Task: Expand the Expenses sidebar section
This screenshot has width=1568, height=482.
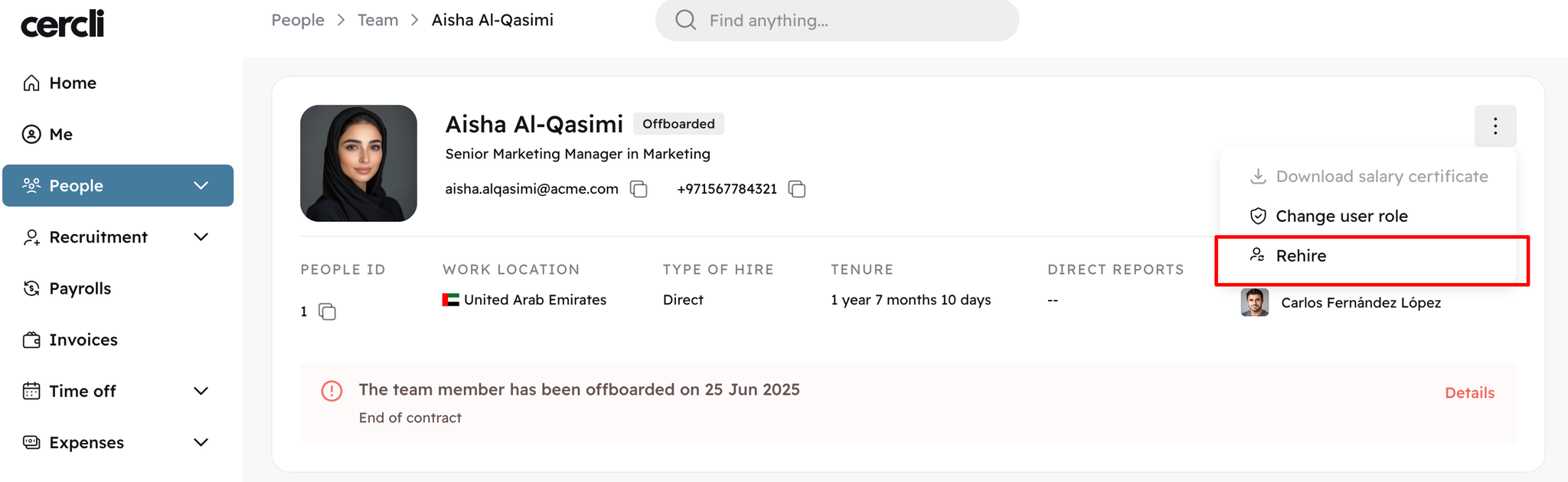Action: pos(201,442)
